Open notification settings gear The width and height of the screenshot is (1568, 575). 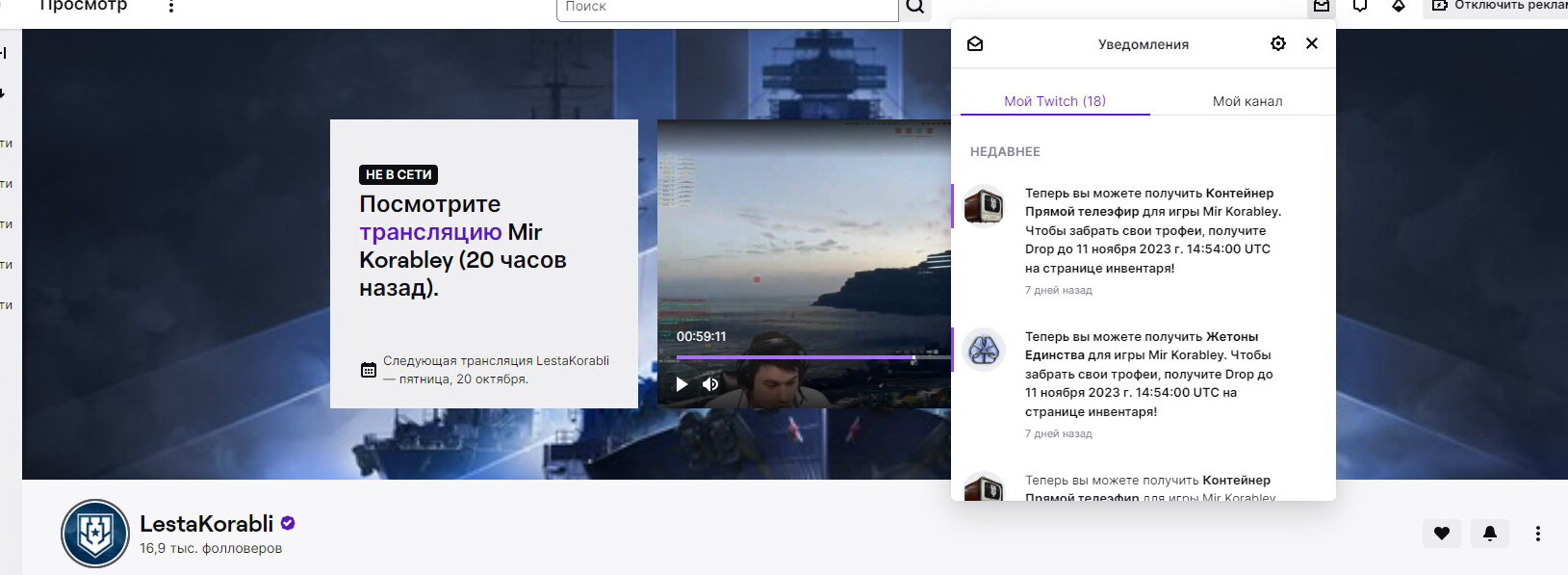1278,43
